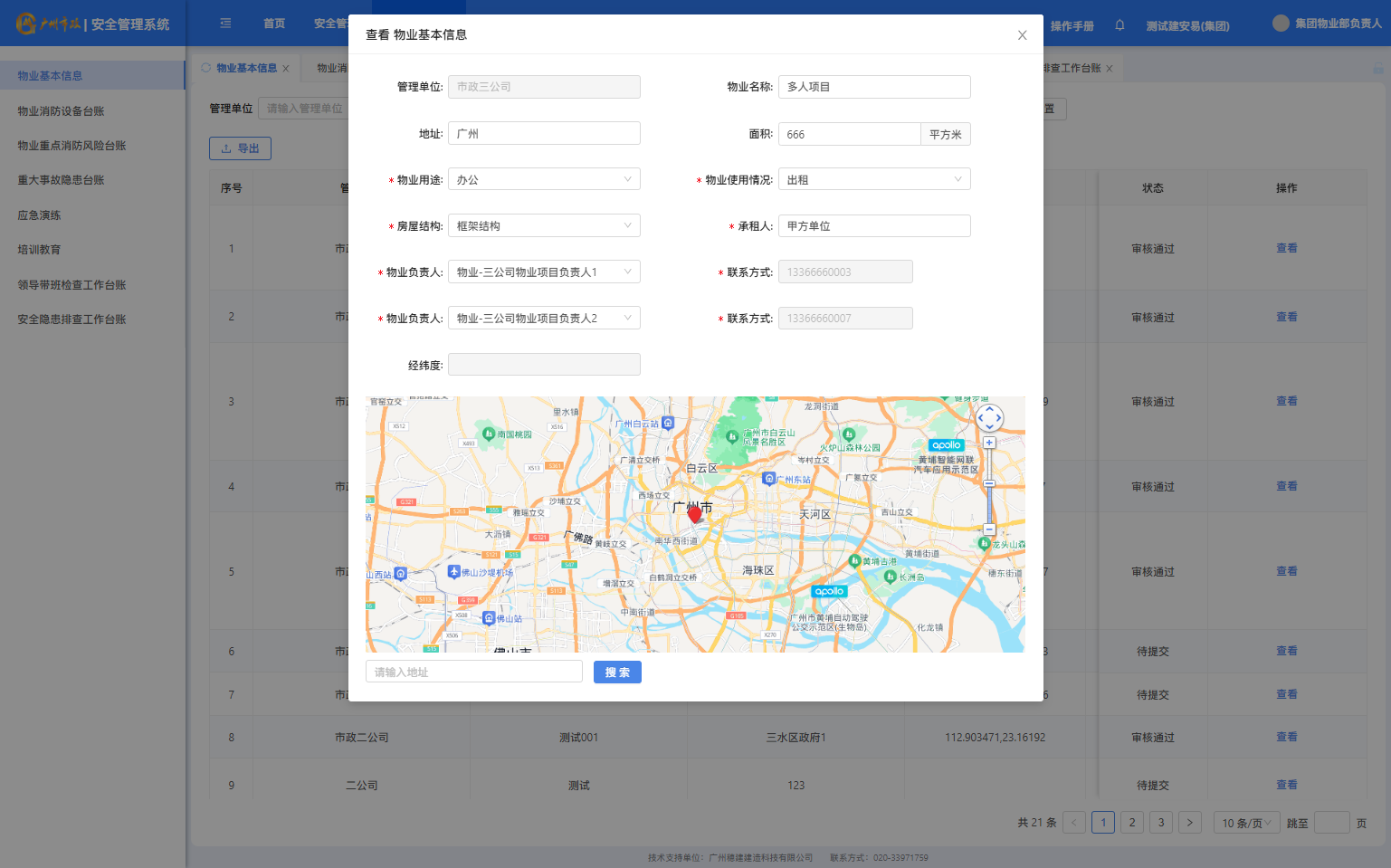The height and width of the screenshot is (868, 1391).
Task: Click the 广州东站 station icon on map
Action: pyautogui.click(x=768, y=479)
